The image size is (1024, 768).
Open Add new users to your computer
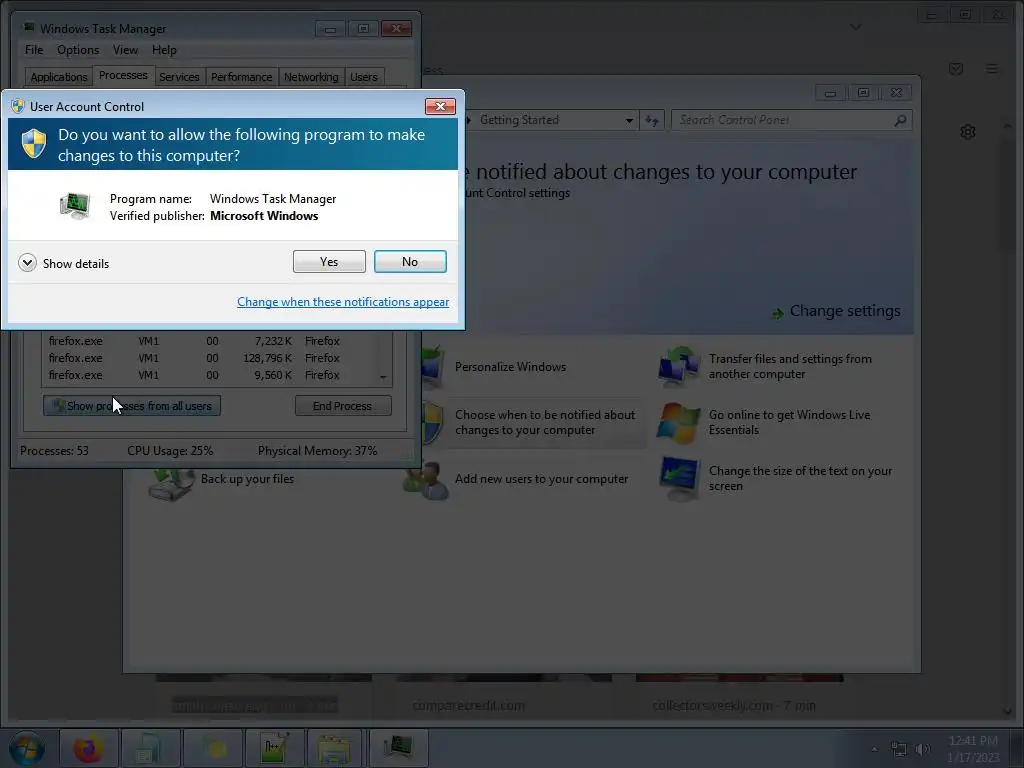[541, 479]
